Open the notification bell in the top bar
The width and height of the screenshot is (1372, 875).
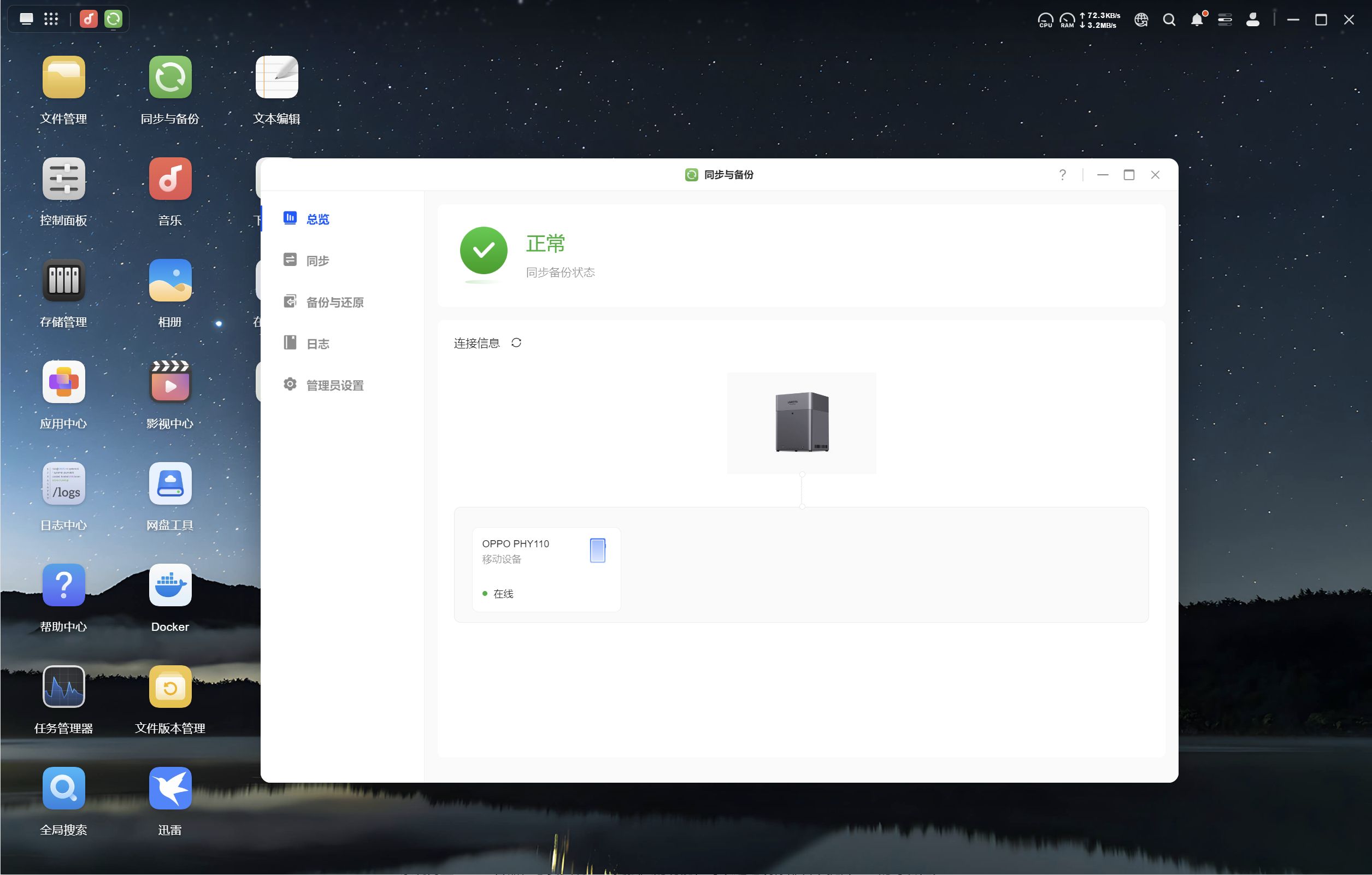(x=1197, y=20)
